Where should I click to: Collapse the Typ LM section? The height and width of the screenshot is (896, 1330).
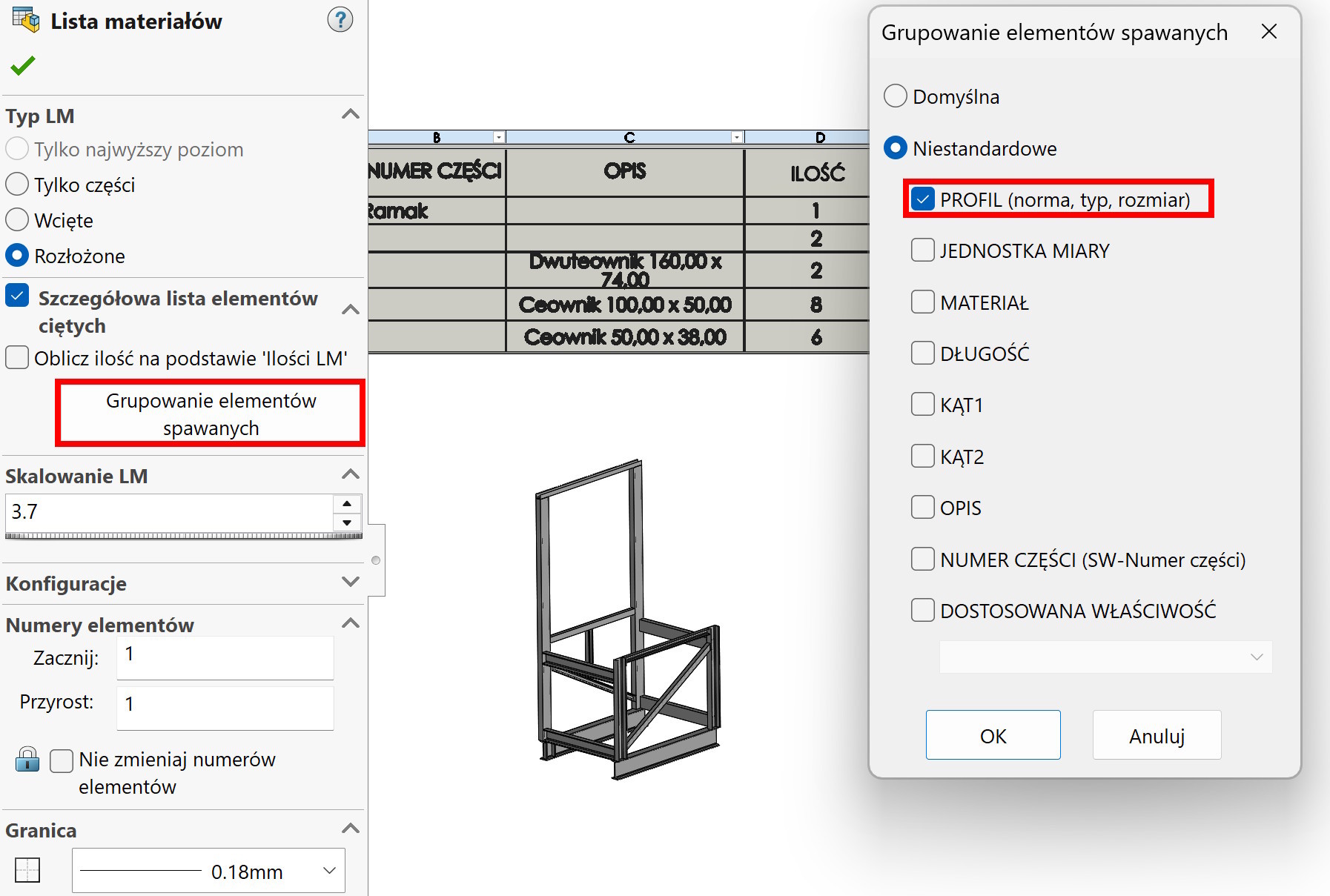(x=350, y=115)
